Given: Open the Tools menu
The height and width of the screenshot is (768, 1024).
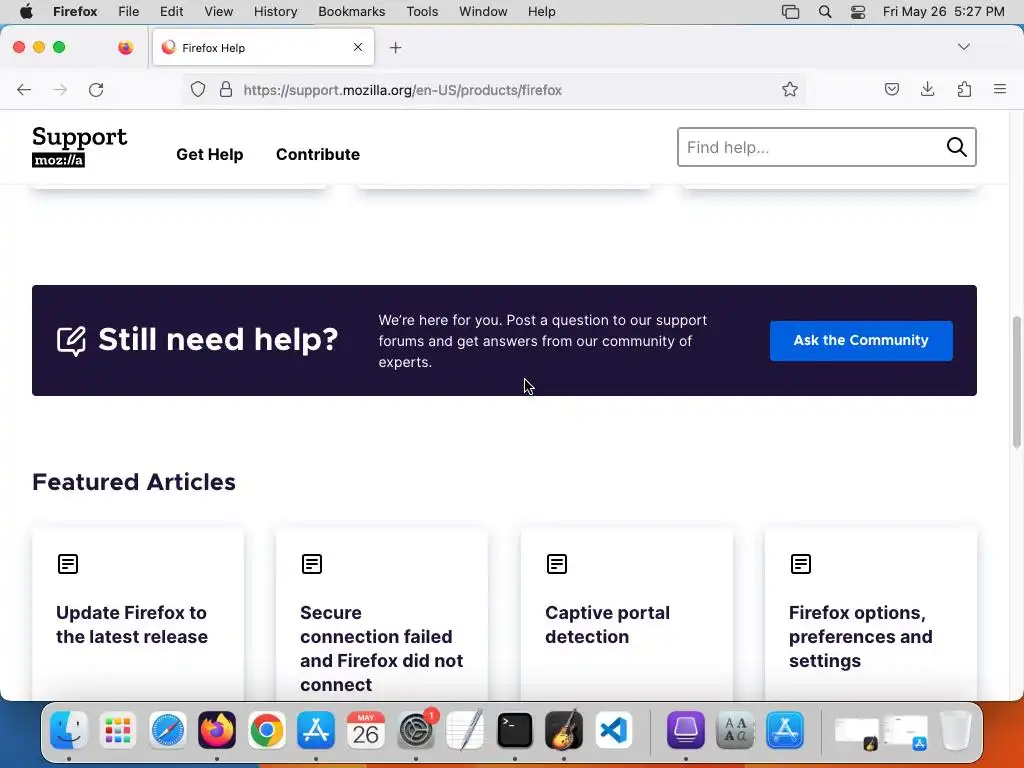Looking at the screenshot, I should coord(422,12).
